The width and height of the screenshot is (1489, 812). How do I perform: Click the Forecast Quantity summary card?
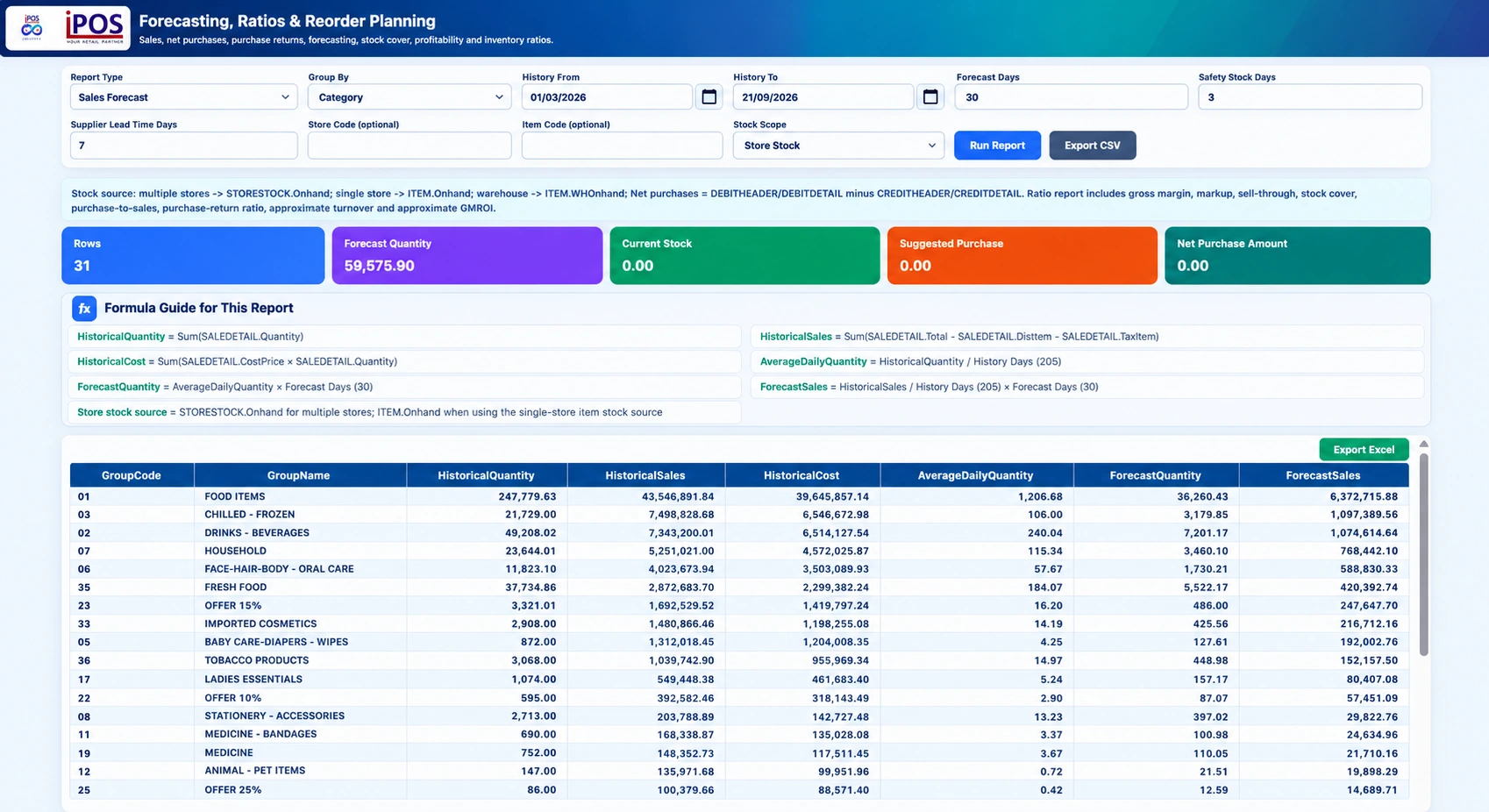pyautogui.click(x=467, y=255)
